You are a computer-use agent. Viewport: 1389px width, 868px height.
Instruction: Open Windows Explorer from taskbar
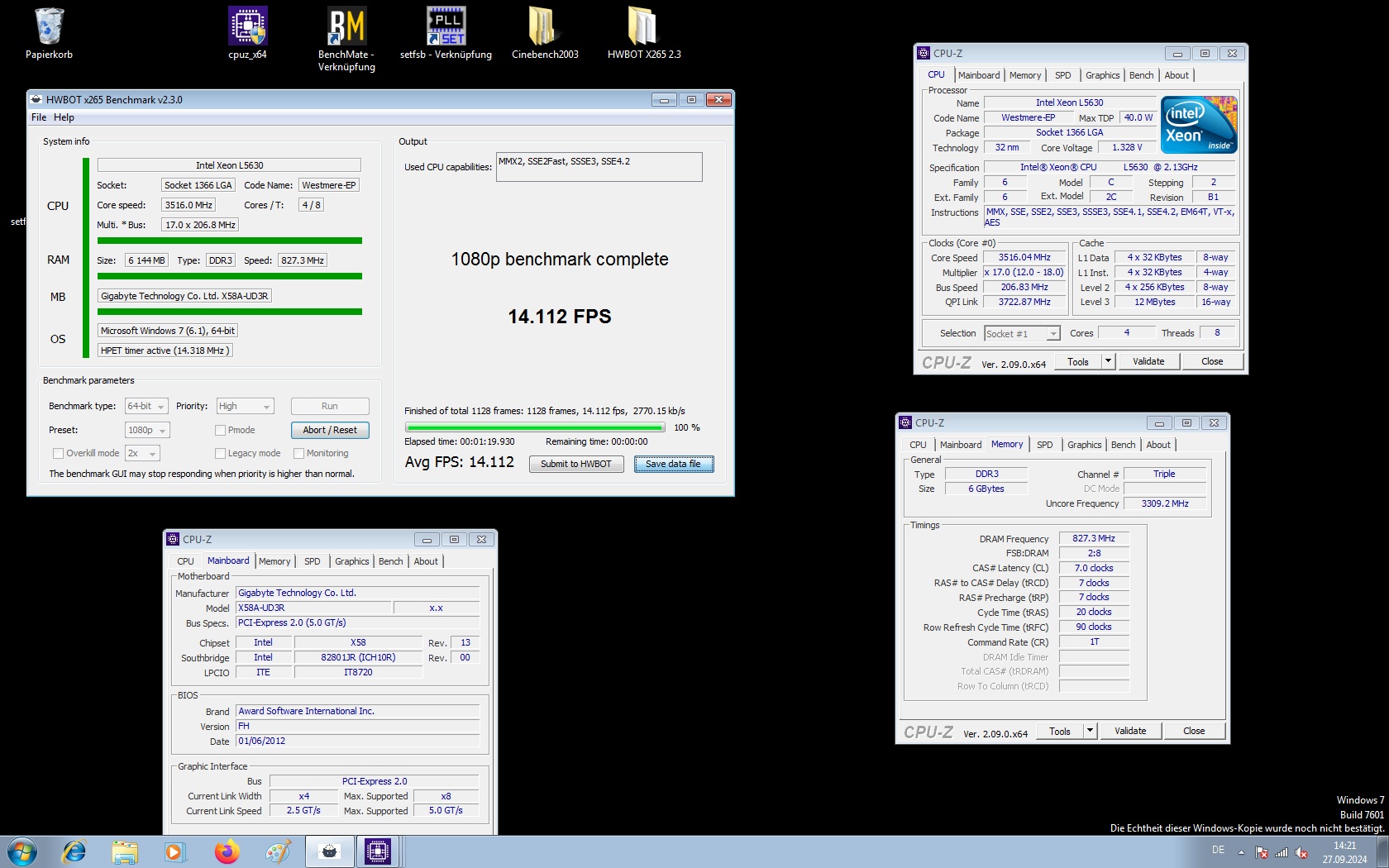[125, 851]
